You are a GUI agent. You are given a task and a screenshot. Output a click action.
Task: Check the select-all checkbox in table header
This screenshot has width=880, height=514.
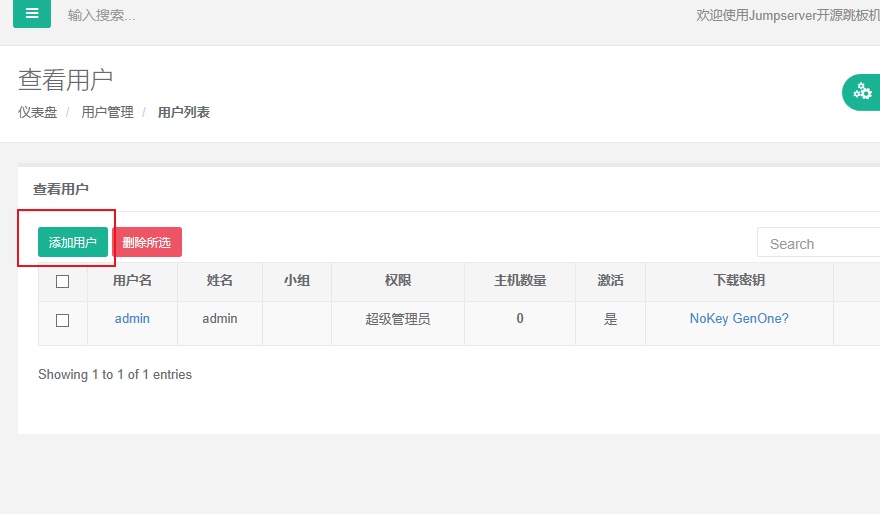tap(62, 281)
